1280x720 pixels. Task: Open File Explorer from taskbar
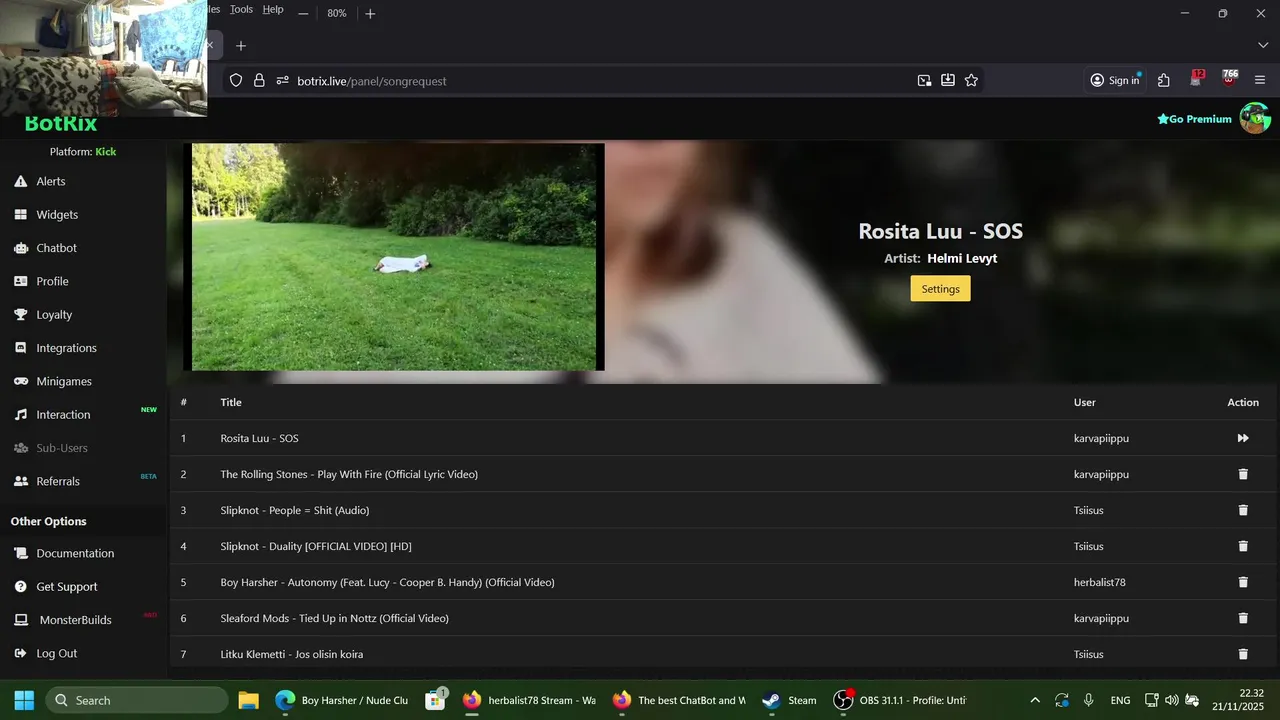click(248, 700)
